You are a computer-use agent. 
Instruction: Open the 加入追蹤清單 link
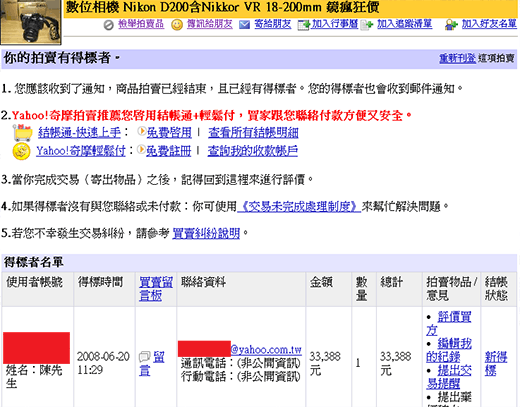[405, 24]
